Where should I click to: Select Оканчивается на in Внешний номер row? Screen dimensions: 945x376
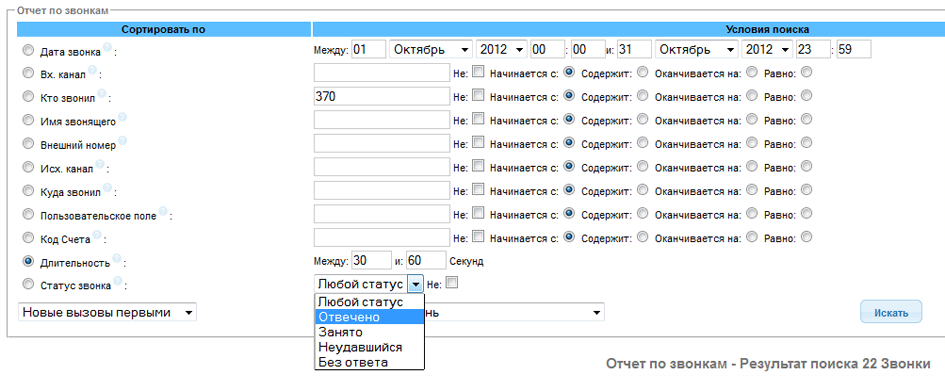tap(752, 142)
